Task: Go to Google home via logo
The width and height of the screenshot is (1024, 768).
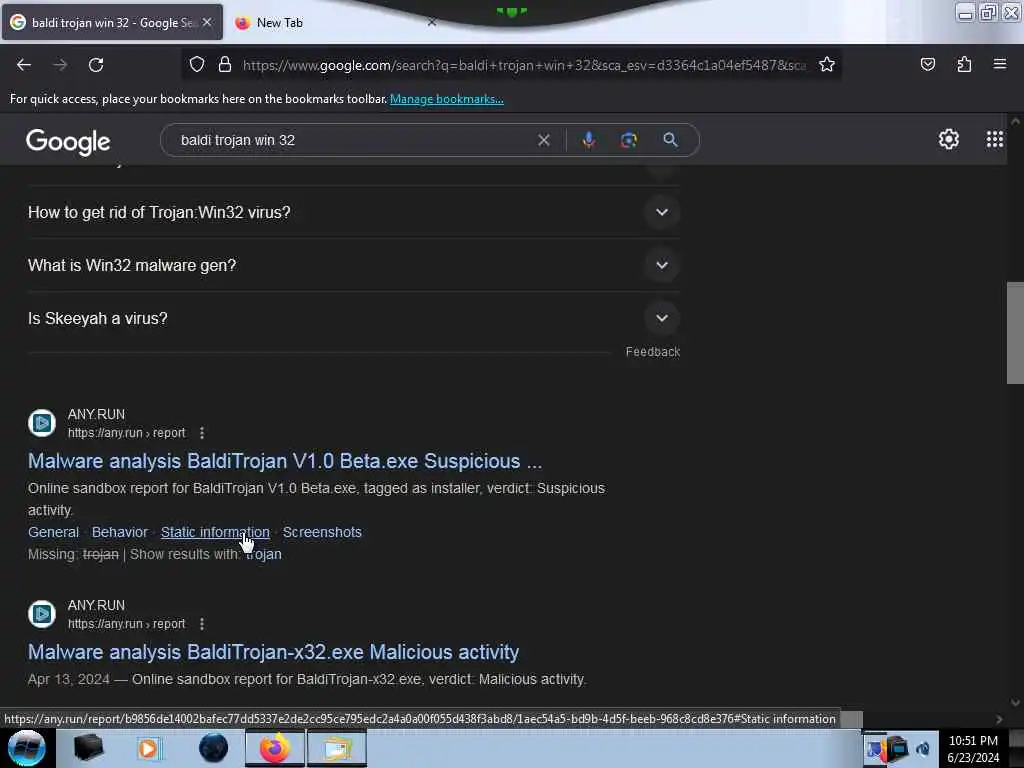Action: 68,142
